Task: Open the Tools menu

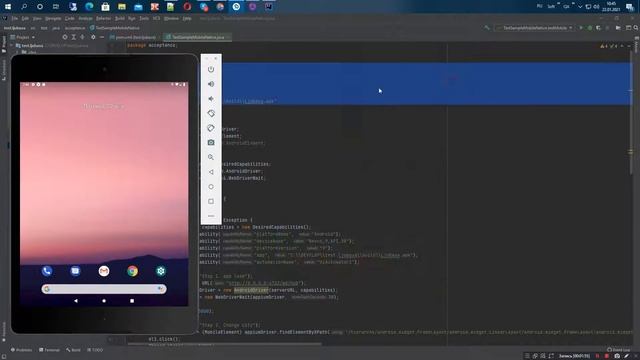Action: click(x=144, y=18)
